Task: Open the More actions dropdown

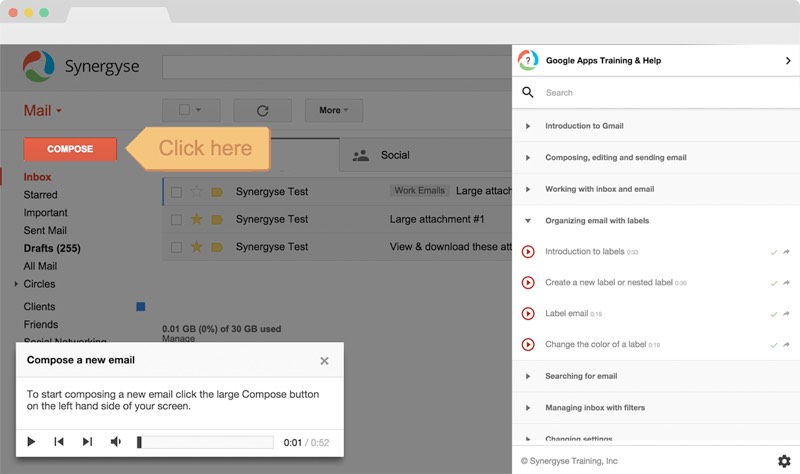Action: click(x=333, y=110)
